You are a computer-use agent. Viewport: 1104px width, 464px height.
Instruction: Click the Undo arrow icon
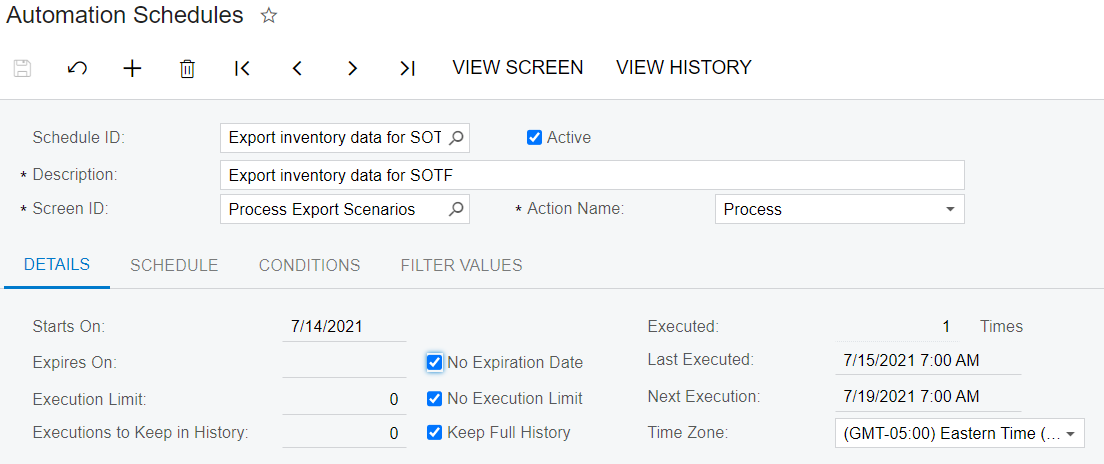pos(77,68)
